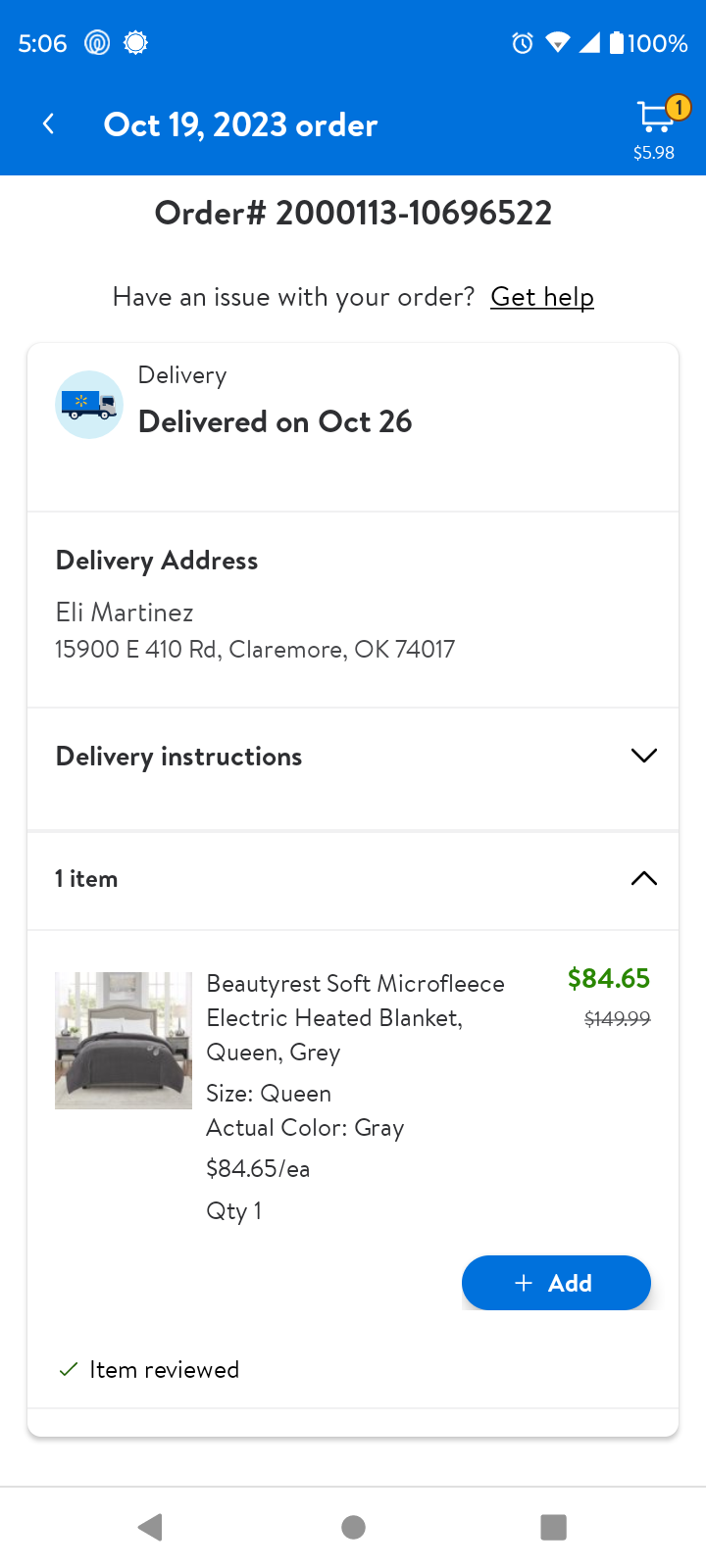The width and height of the screenshot is (706, 1568).
Task: Collapse the 1 item section chevron
Action: pos(643,878)
